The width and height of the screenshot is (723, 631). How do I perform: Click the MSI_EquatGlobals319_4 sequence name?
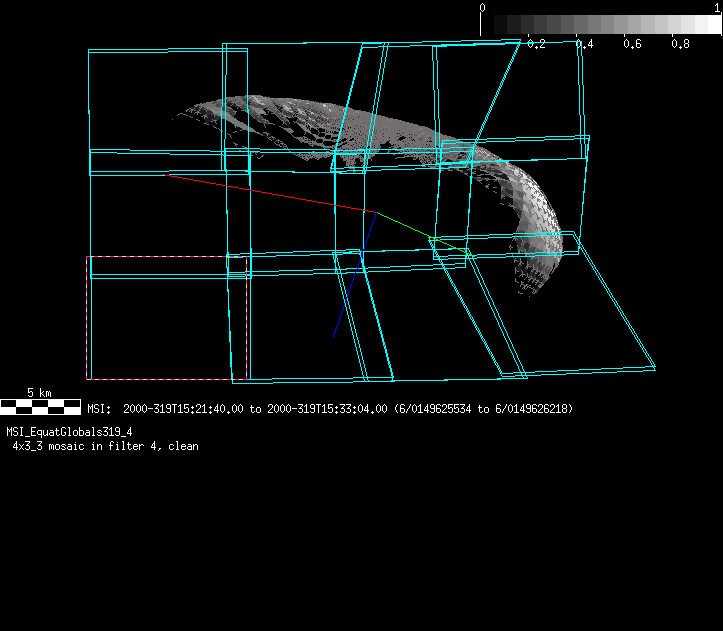click(x=69, y=432)
